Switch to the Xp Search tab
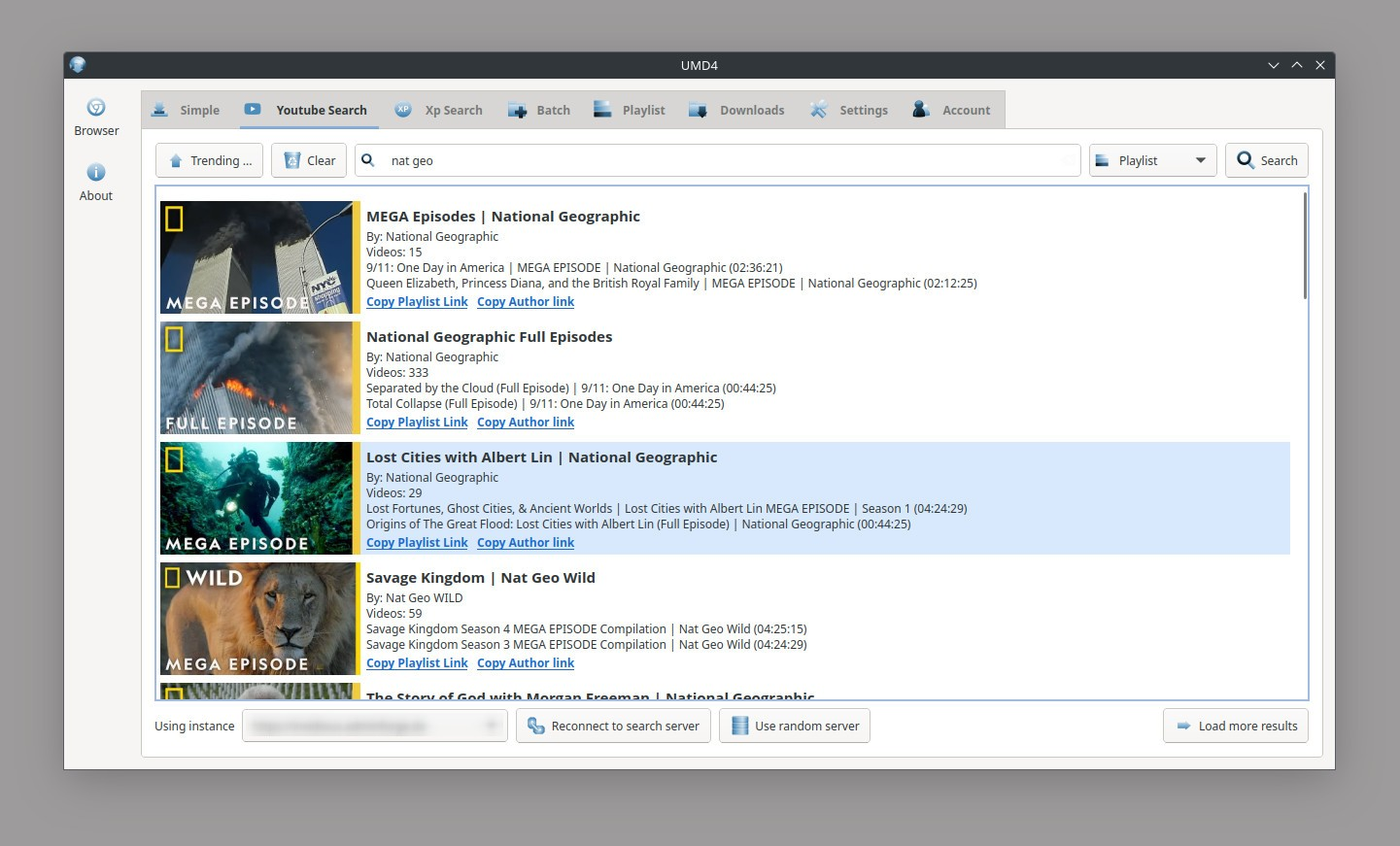The width and height of the screenshot is (1400, 846). pyautogui.click(x=439, y=110)
